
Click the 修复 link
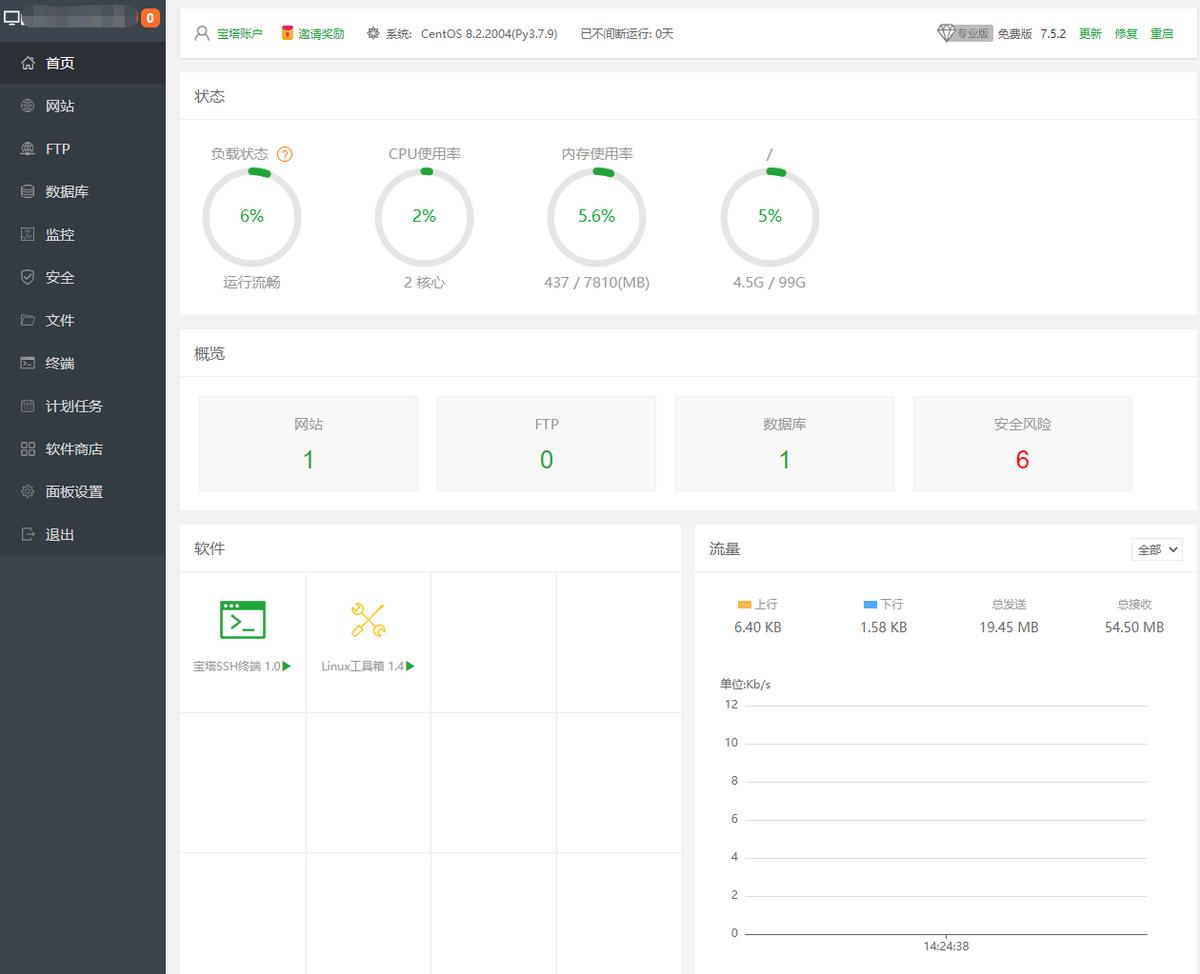pyautogui.click(x=1126, y=33)
